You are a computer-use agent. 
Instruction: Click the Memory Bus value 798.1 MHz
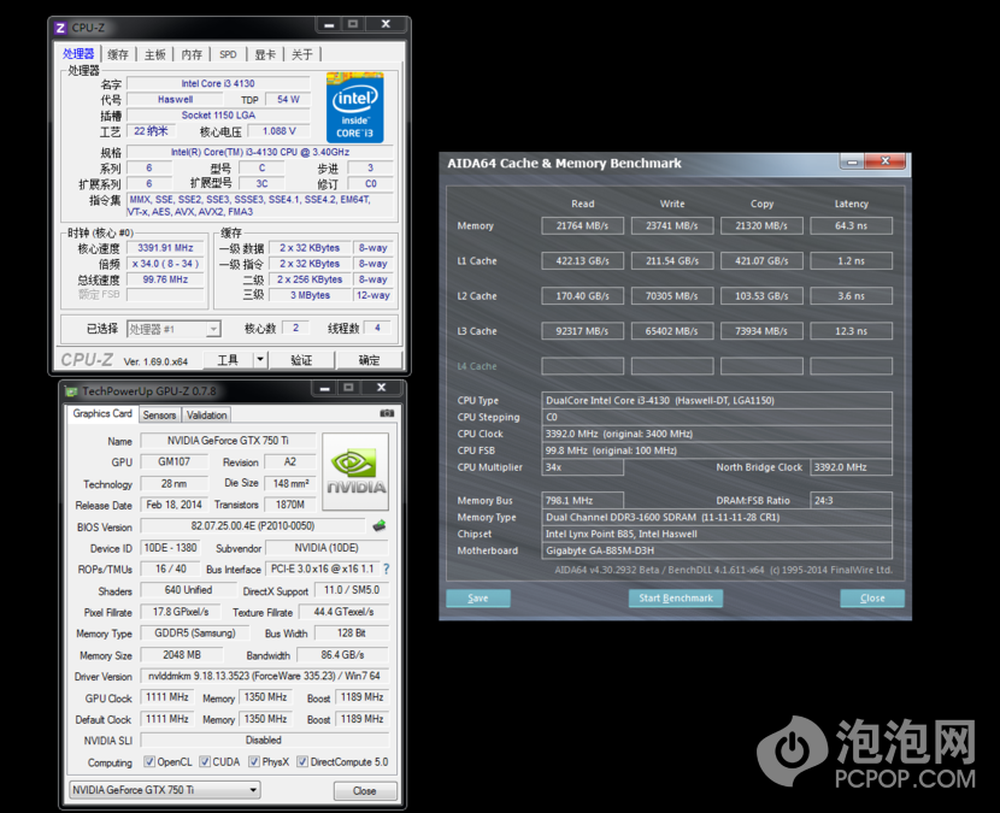(x=582, y=501)
